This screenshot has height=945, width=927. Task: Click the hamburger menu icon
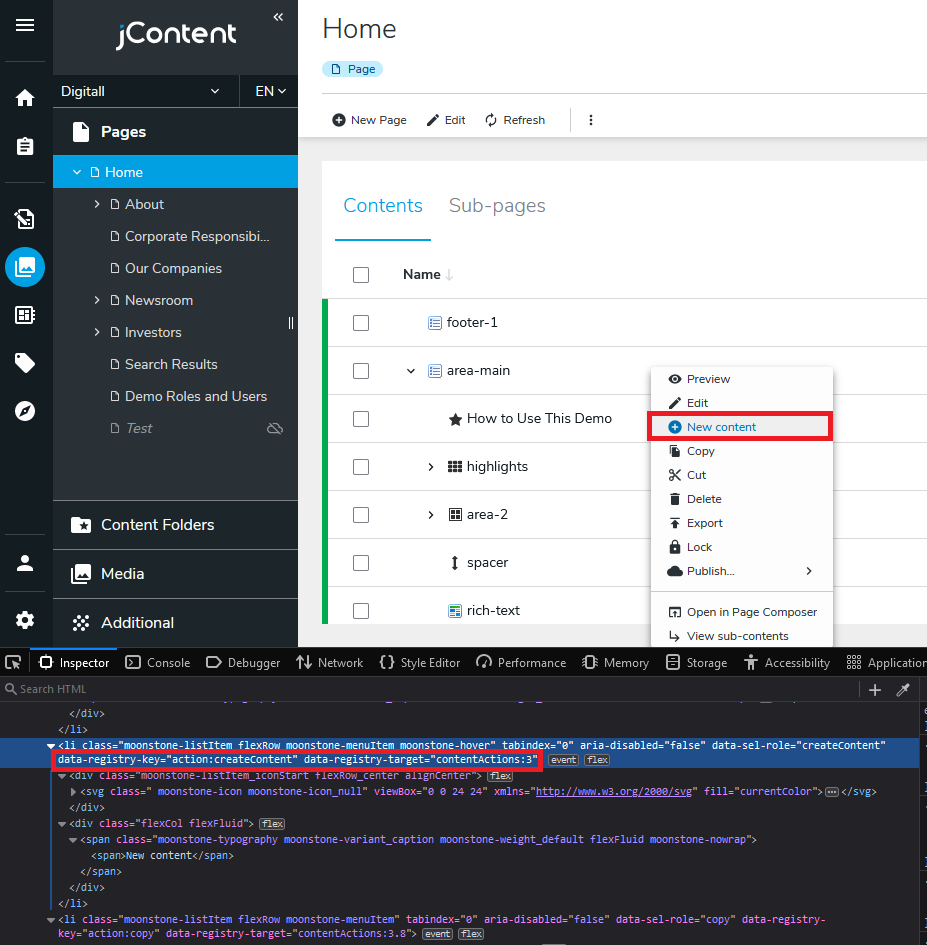click(25, 25)
